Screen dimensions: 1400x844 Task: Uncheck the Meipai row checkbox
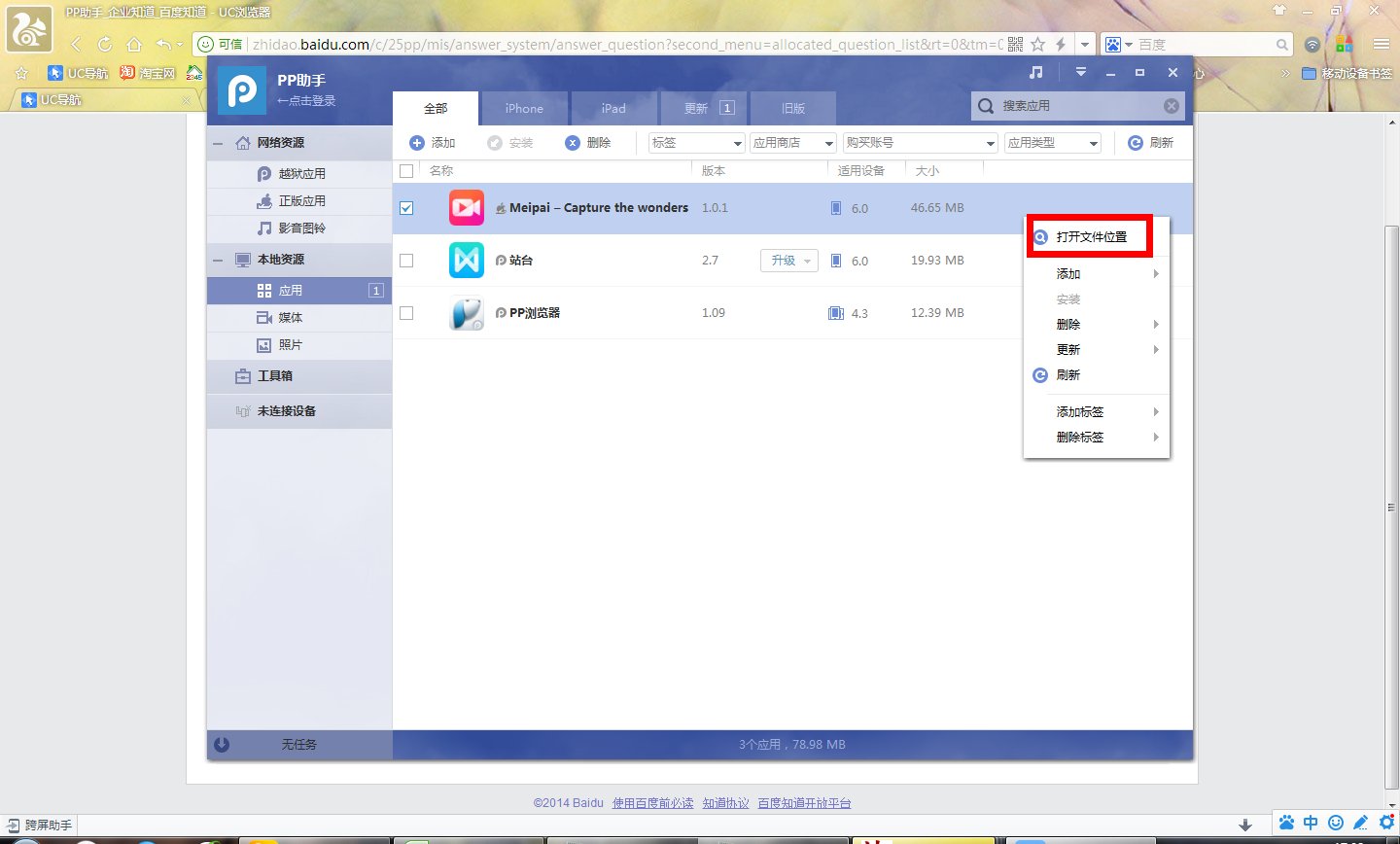click(406, 208)
